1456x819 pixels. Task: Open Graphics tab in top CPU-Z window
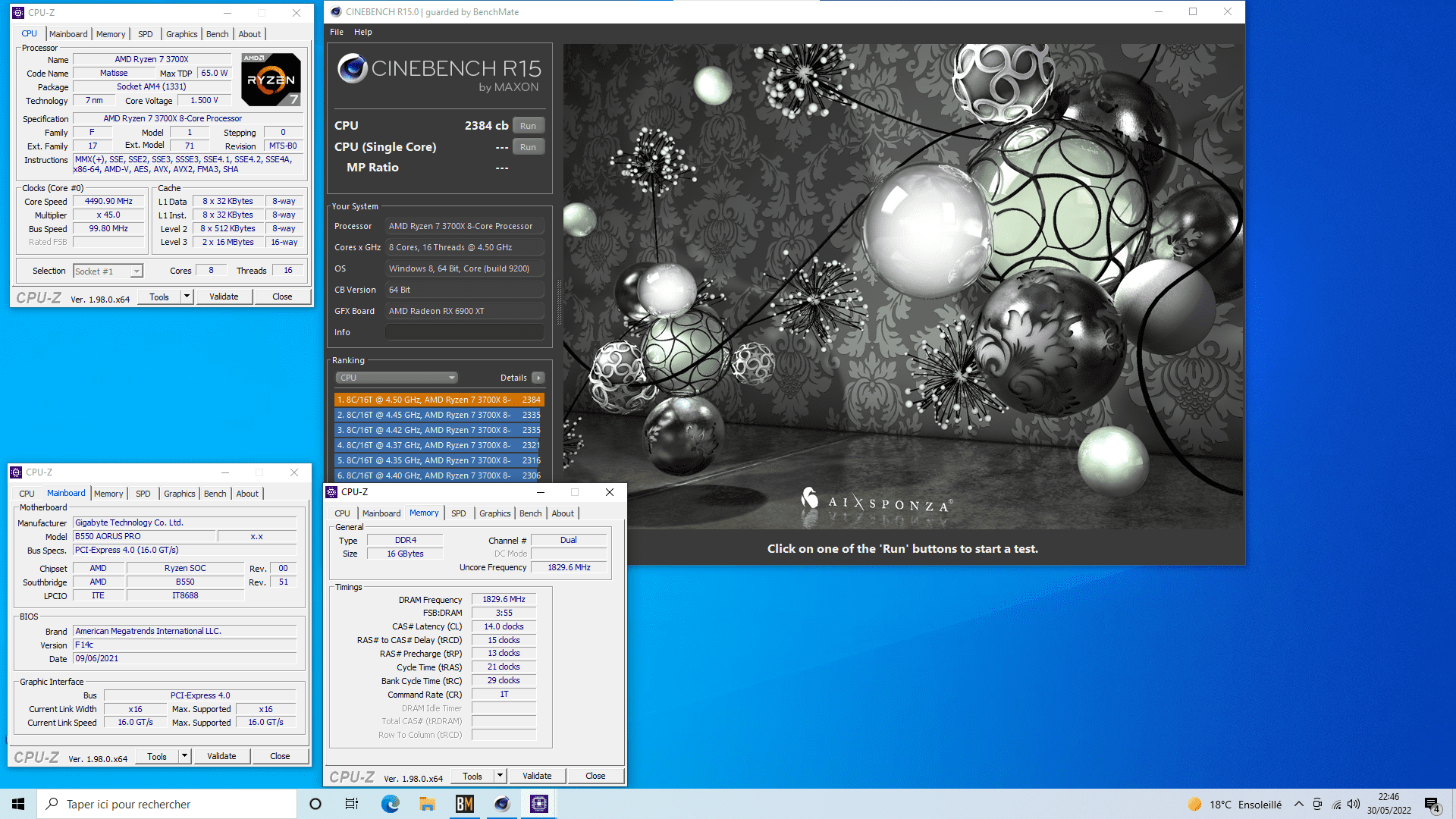click(x=182, y=34)
